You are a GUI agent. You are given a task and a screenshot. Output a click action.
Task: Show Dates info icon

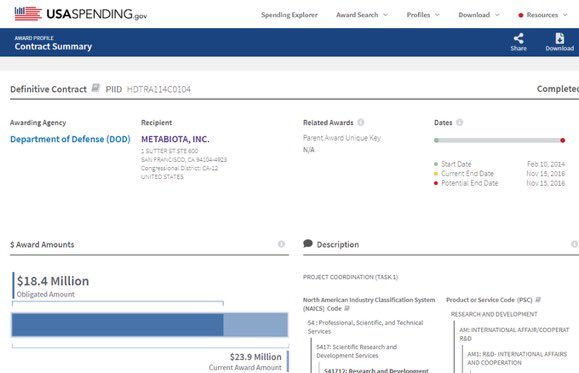pyautogui.click(x=459, y=122)
